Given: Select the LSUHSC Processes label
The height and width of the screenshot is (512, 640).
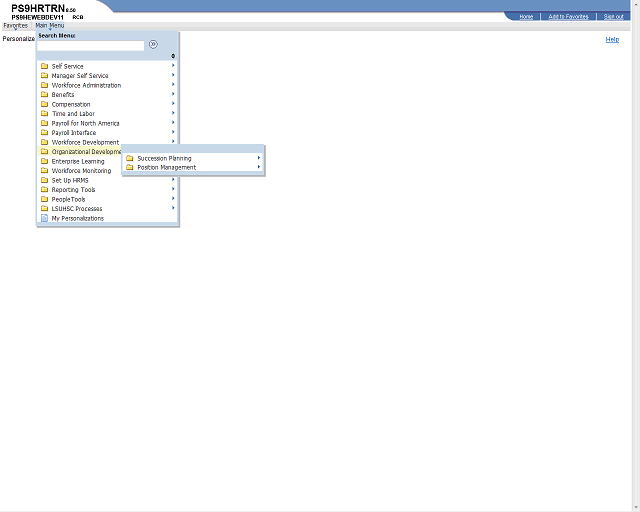Looking at the screenshot, I should [x=77, y=208].
